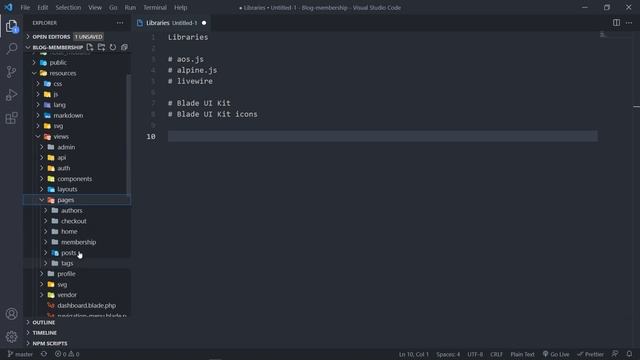Collapse the resources folder
The width and height of the screenshot is (640, 360).
coord(62,73)
